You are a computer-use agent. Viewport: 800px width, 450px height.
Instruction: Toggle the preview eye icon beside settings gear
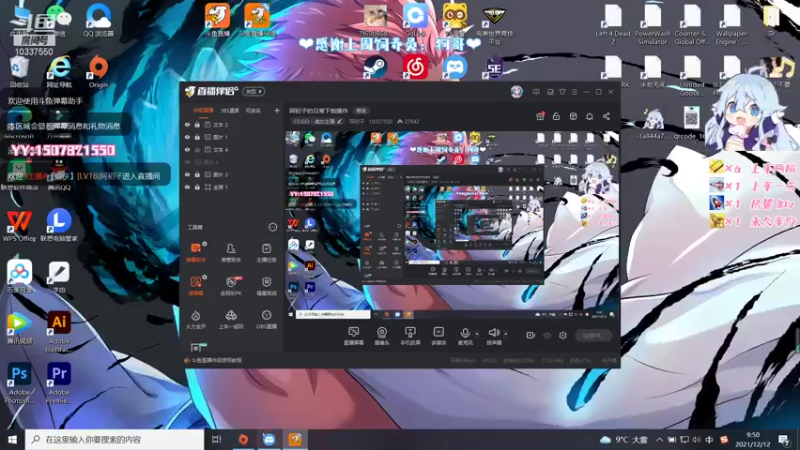coord(547,335)
